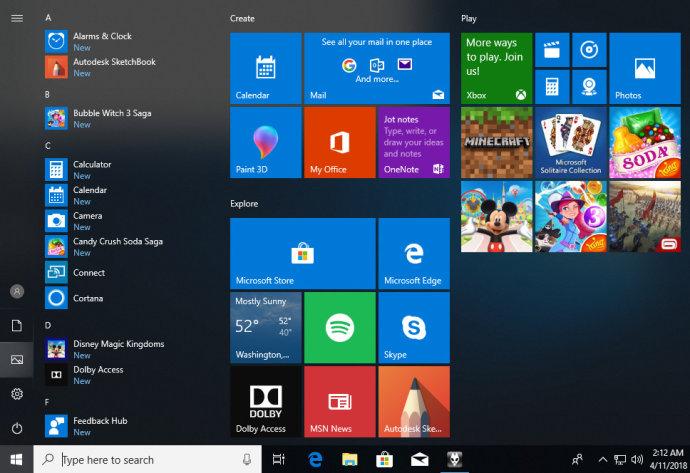Open Camera from the app list
This screenshot has height=473, width=690.
[128, 221]
